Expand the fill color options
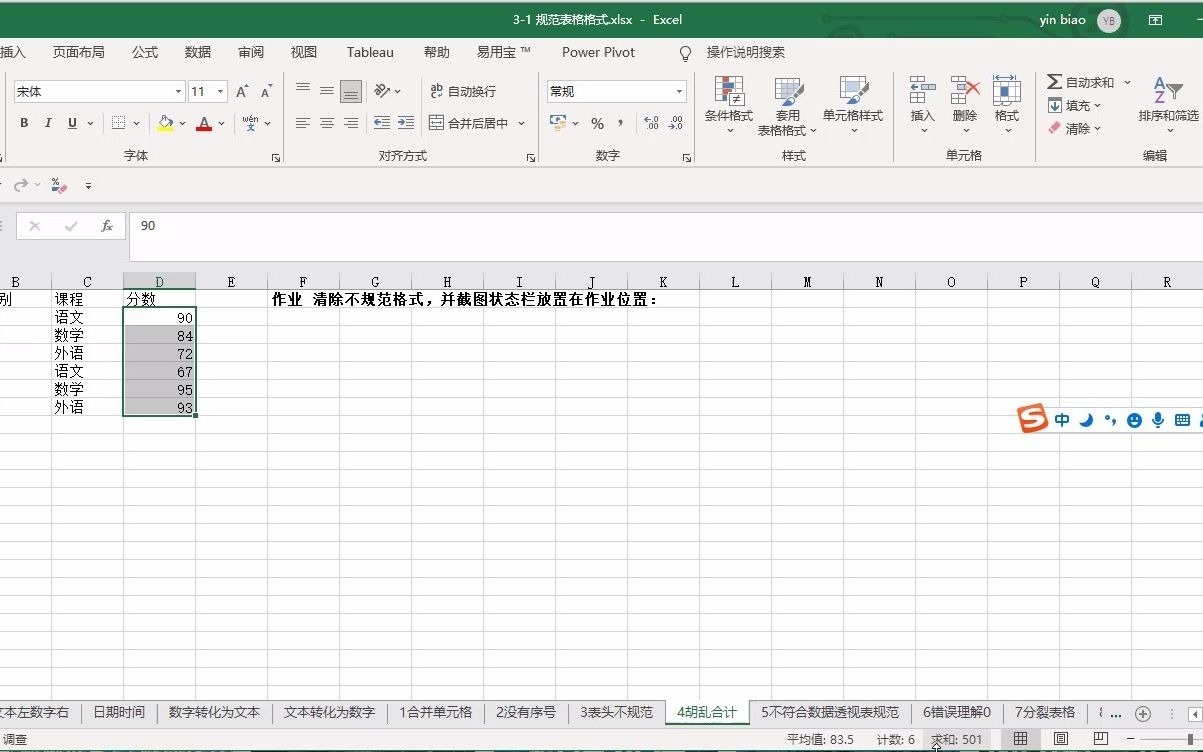 (x=183, y=123)
